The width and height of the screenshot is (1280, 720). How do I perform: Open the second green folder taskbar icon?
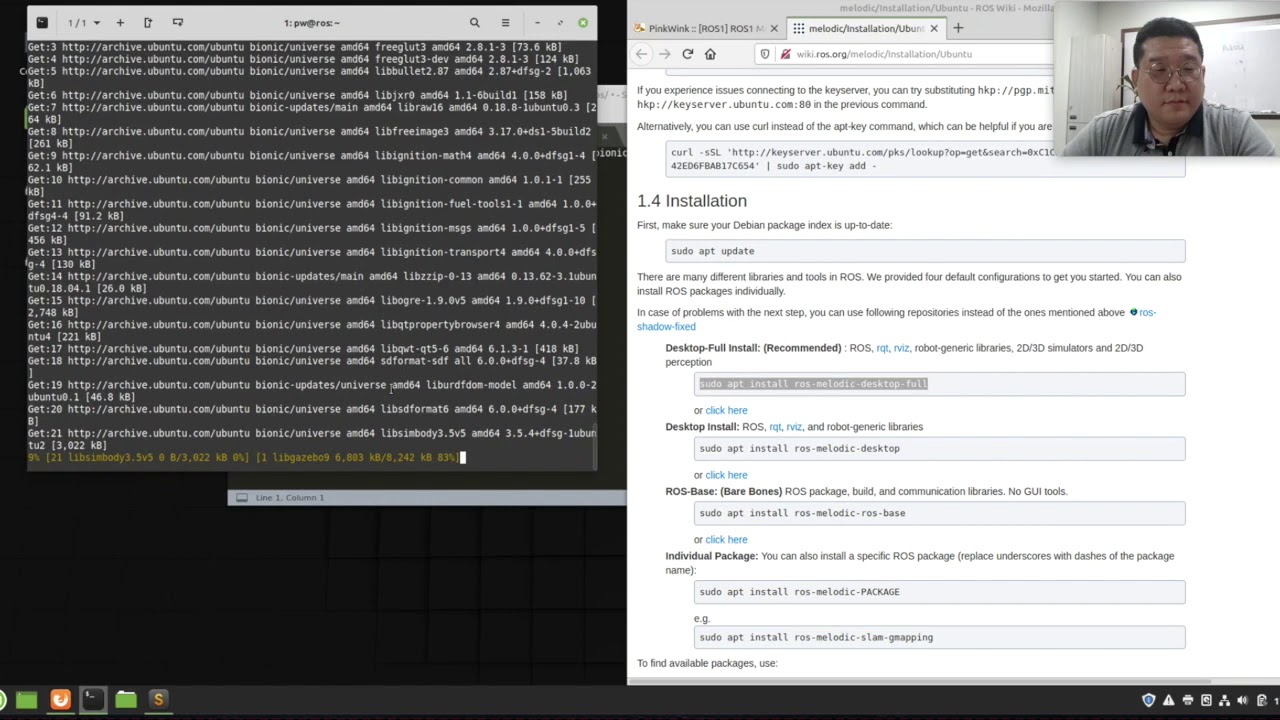[126, 700]
